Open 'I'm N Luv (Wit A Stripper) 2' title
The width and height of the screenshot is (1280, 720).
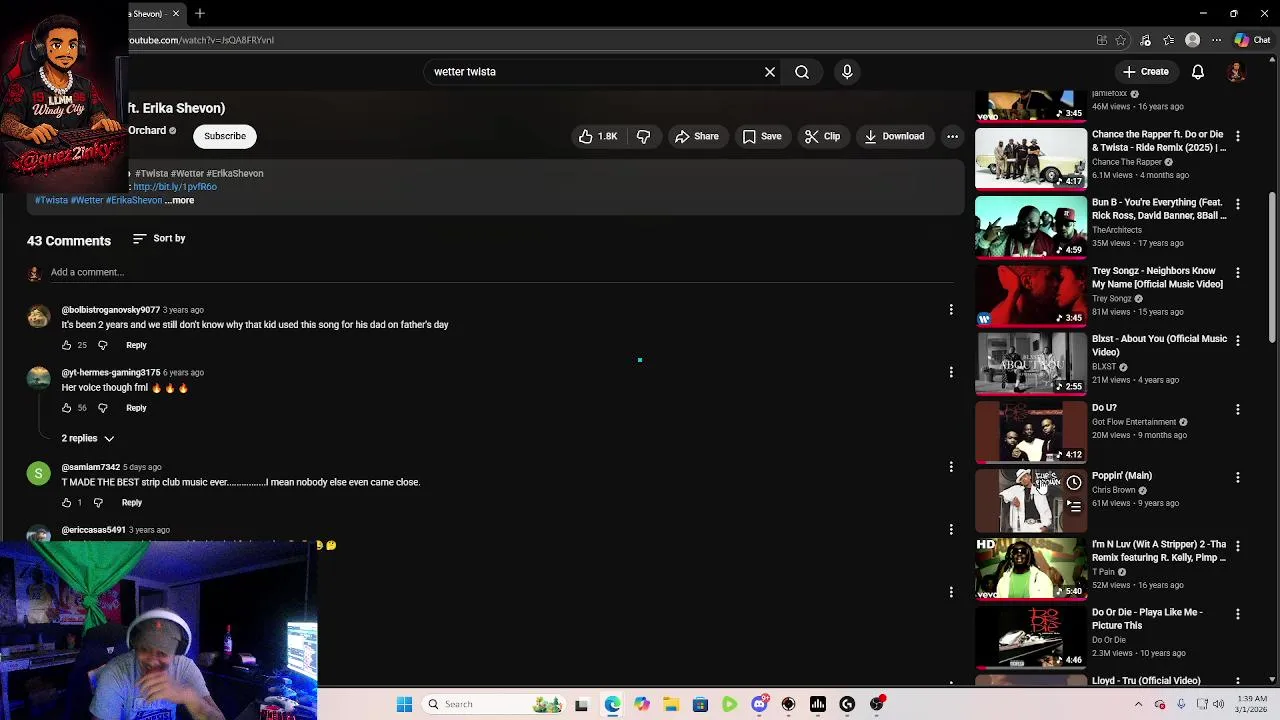coord(1159,551)
